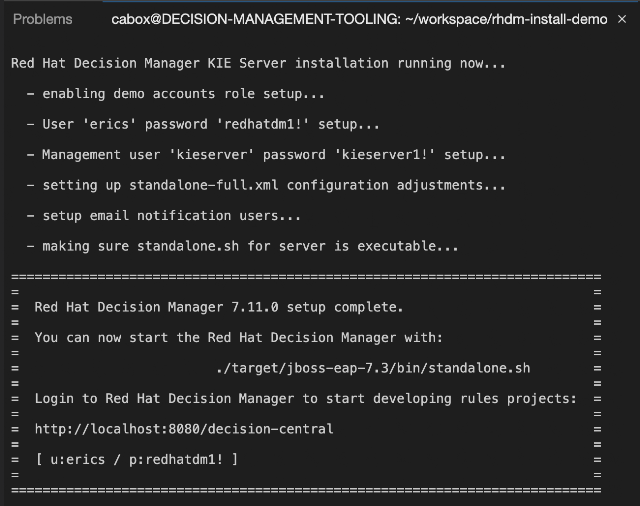The width and height of the screenshot is (640, 506).
Task: Click the ./target/jboss-eap-7.3/bin/standalone.sh path
Action: [x=373, y=368]
